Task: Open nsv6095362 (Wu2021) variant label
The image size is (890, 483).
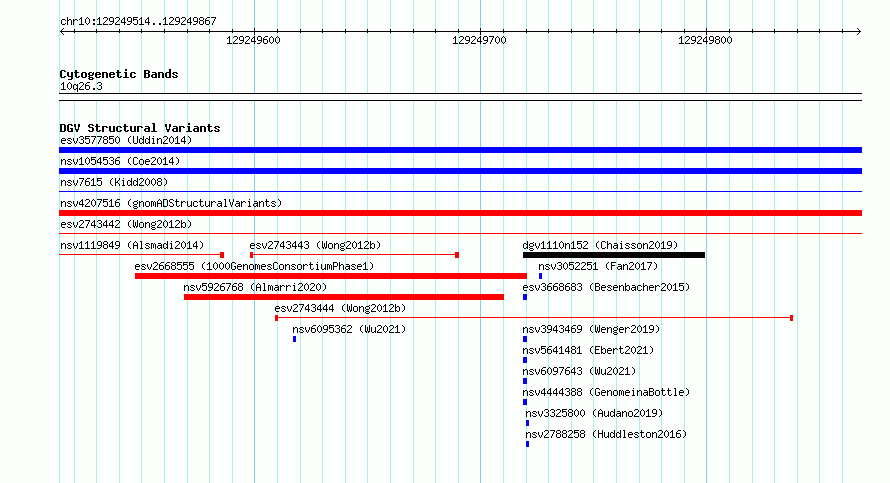Action: tap(349, 329)
